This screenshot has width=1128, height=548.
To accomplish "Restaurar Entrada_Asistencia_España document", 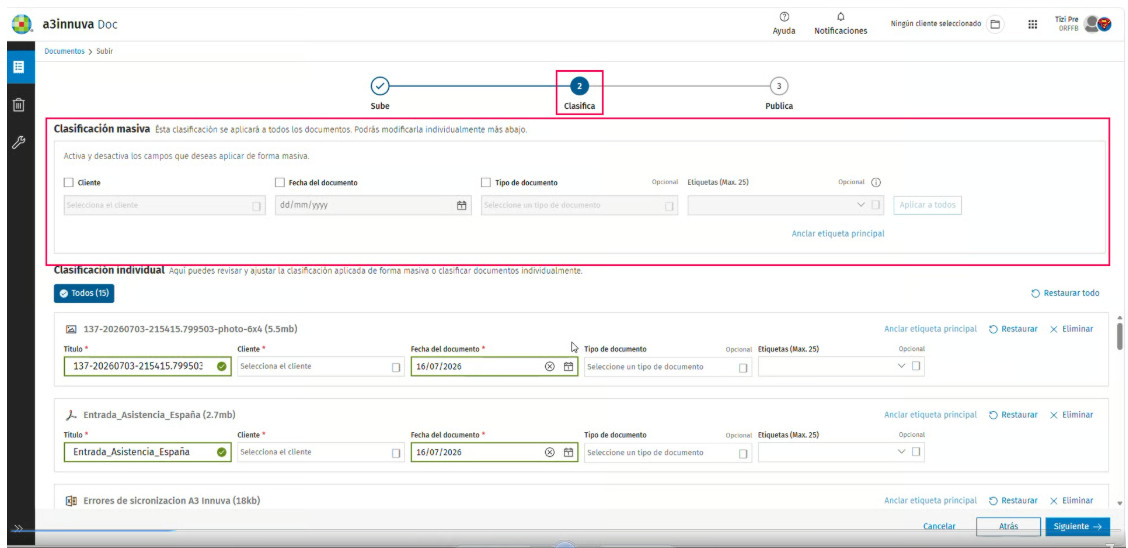I will tap(1013, 415).
